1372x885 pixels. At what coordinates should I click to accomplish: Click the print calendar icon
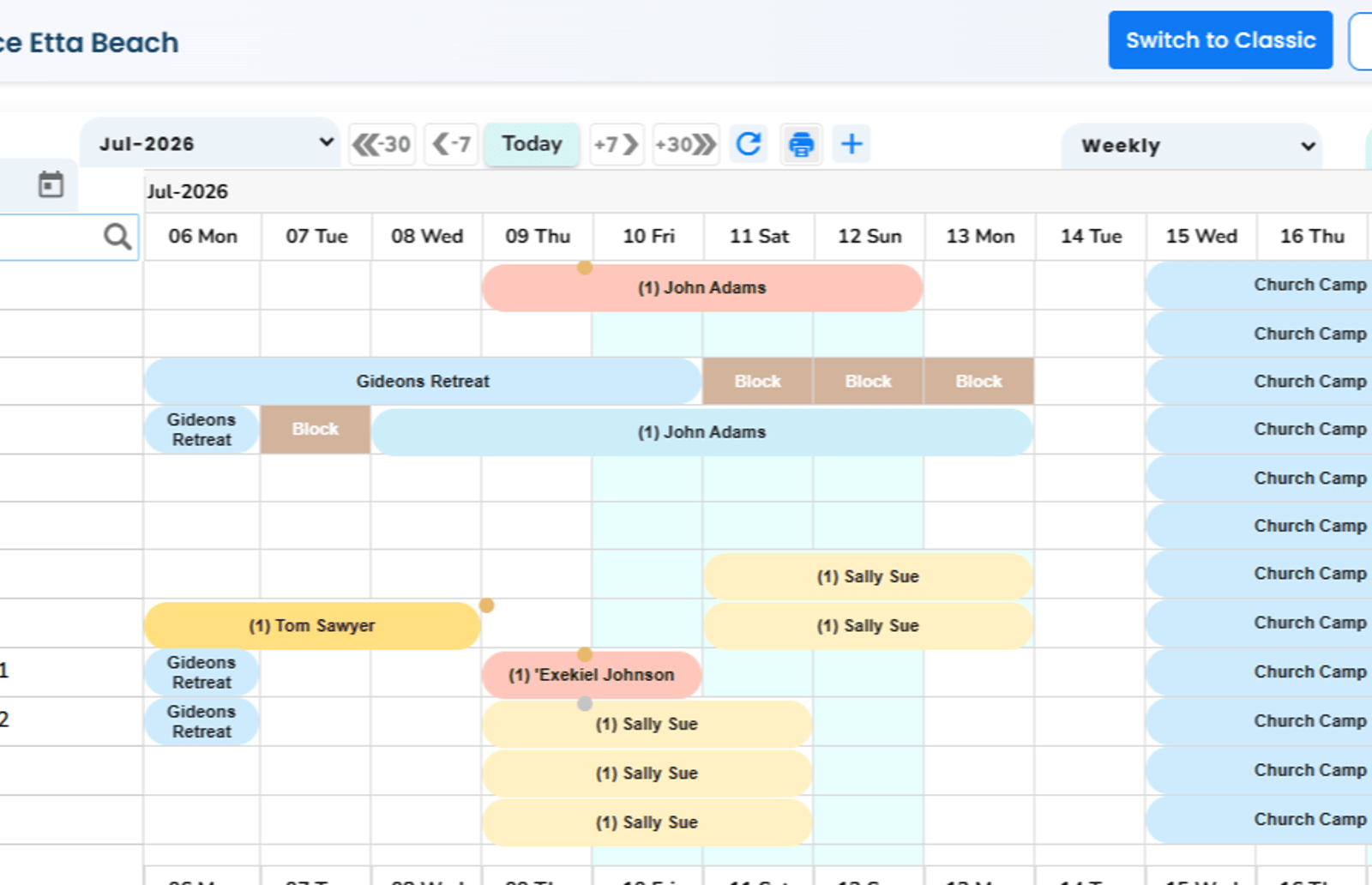(801, 144)
